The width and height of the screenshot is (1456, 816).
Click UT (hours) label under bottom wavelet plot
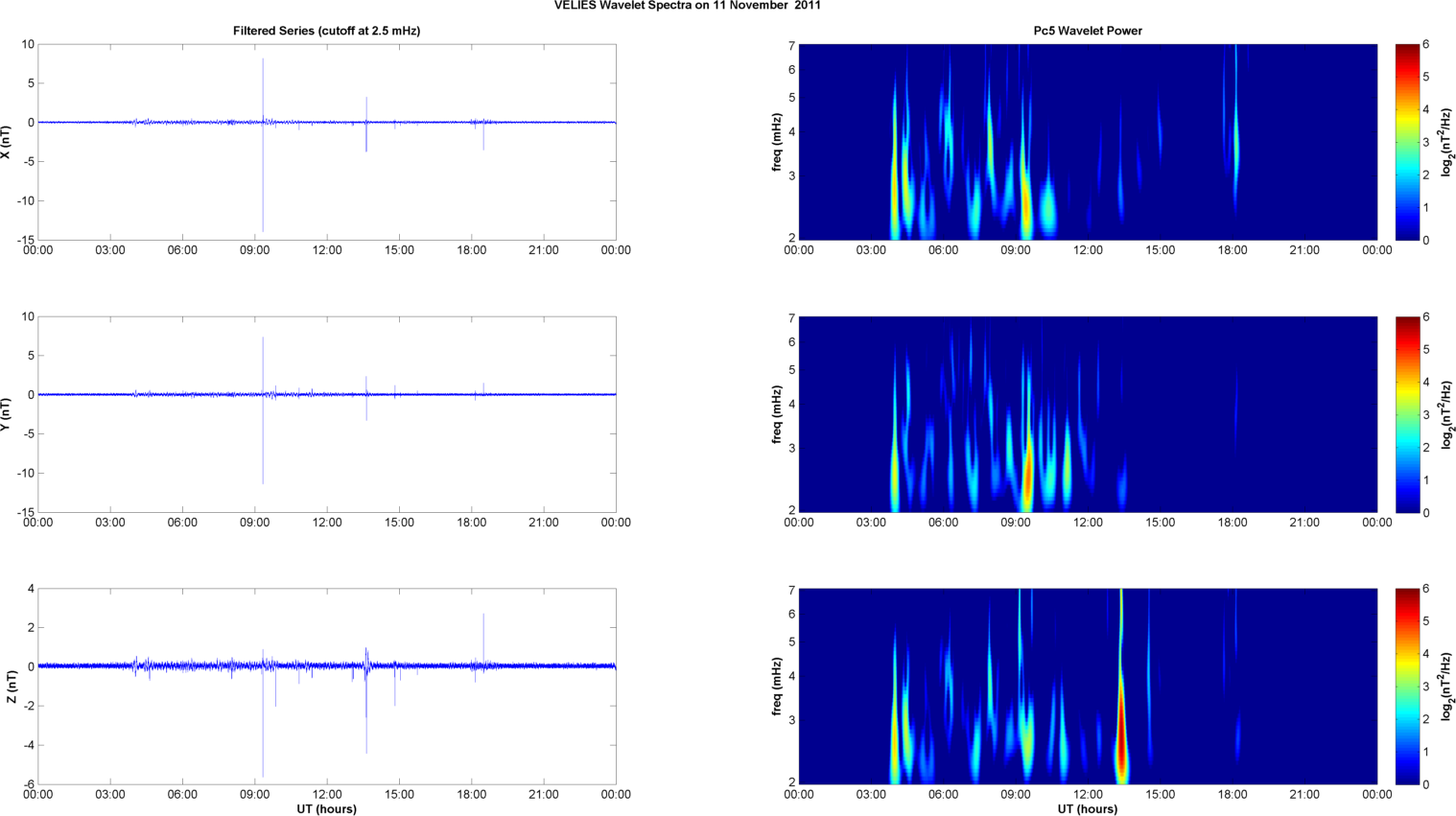pyautogui.click(x=1087, y=809)
